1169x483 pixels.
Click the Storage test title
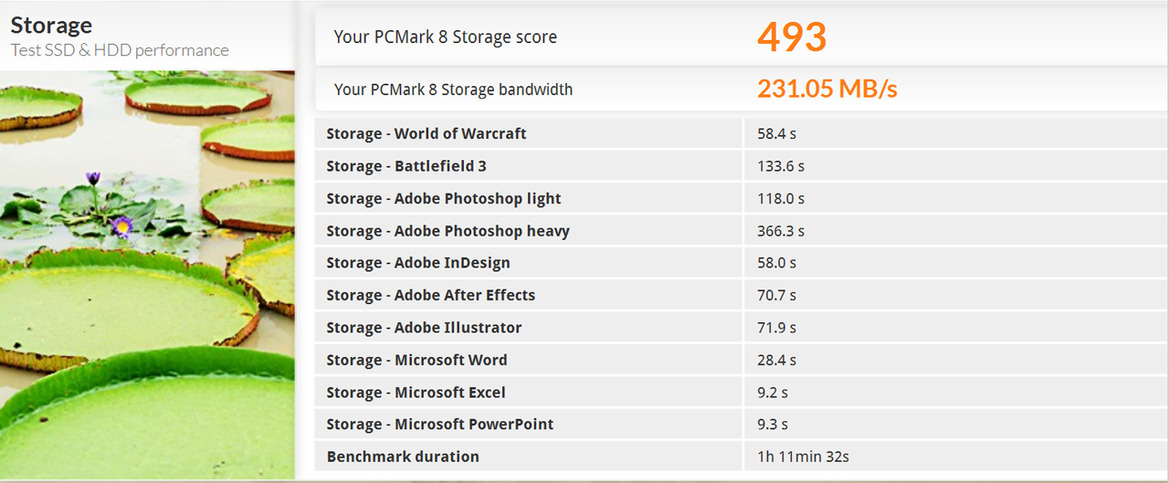point(51,25)
